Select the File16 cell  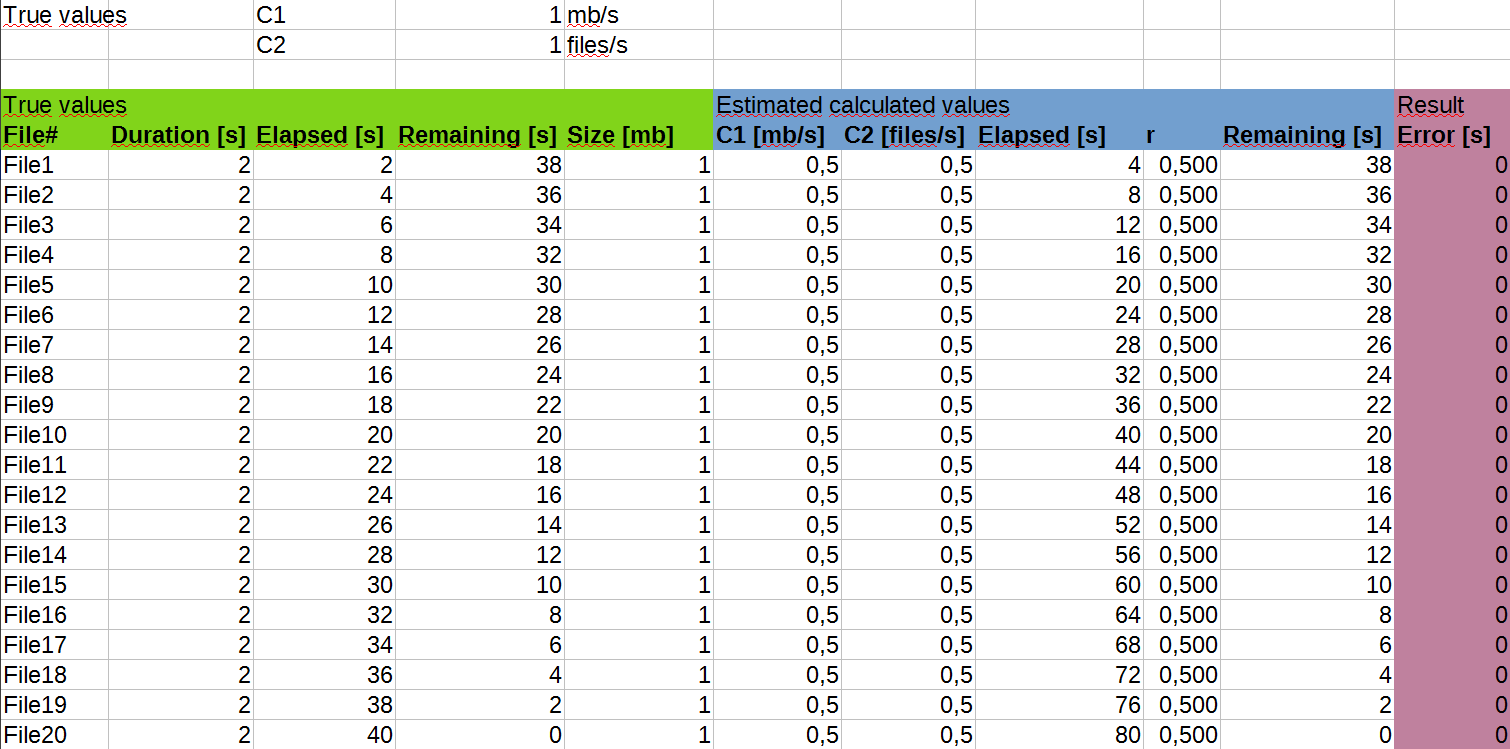(x=55, y=615)
